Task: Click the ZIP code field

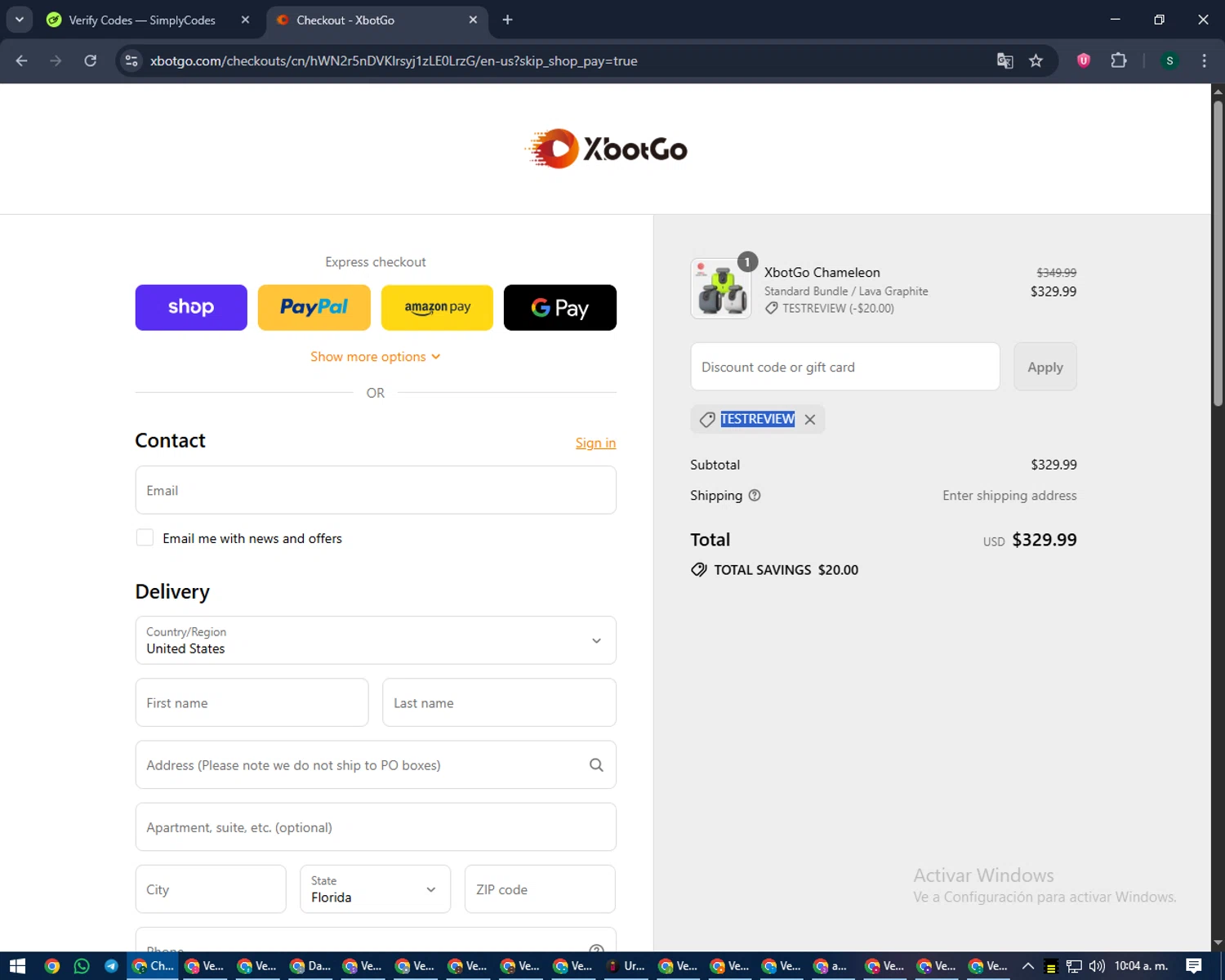Action: pyautogui.click(x=540, y=889)
